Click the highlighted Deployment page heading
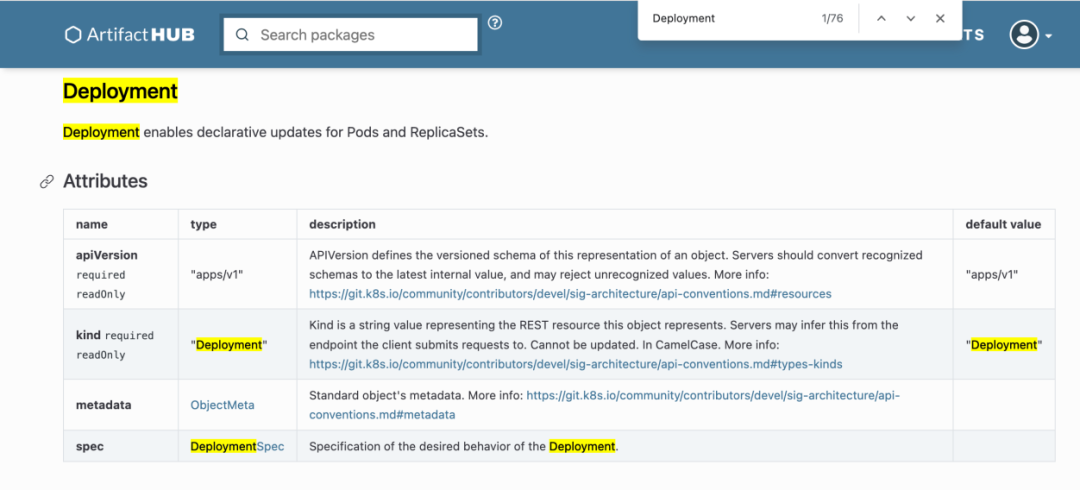This screenshot has height=490, width=1080. 121,91
